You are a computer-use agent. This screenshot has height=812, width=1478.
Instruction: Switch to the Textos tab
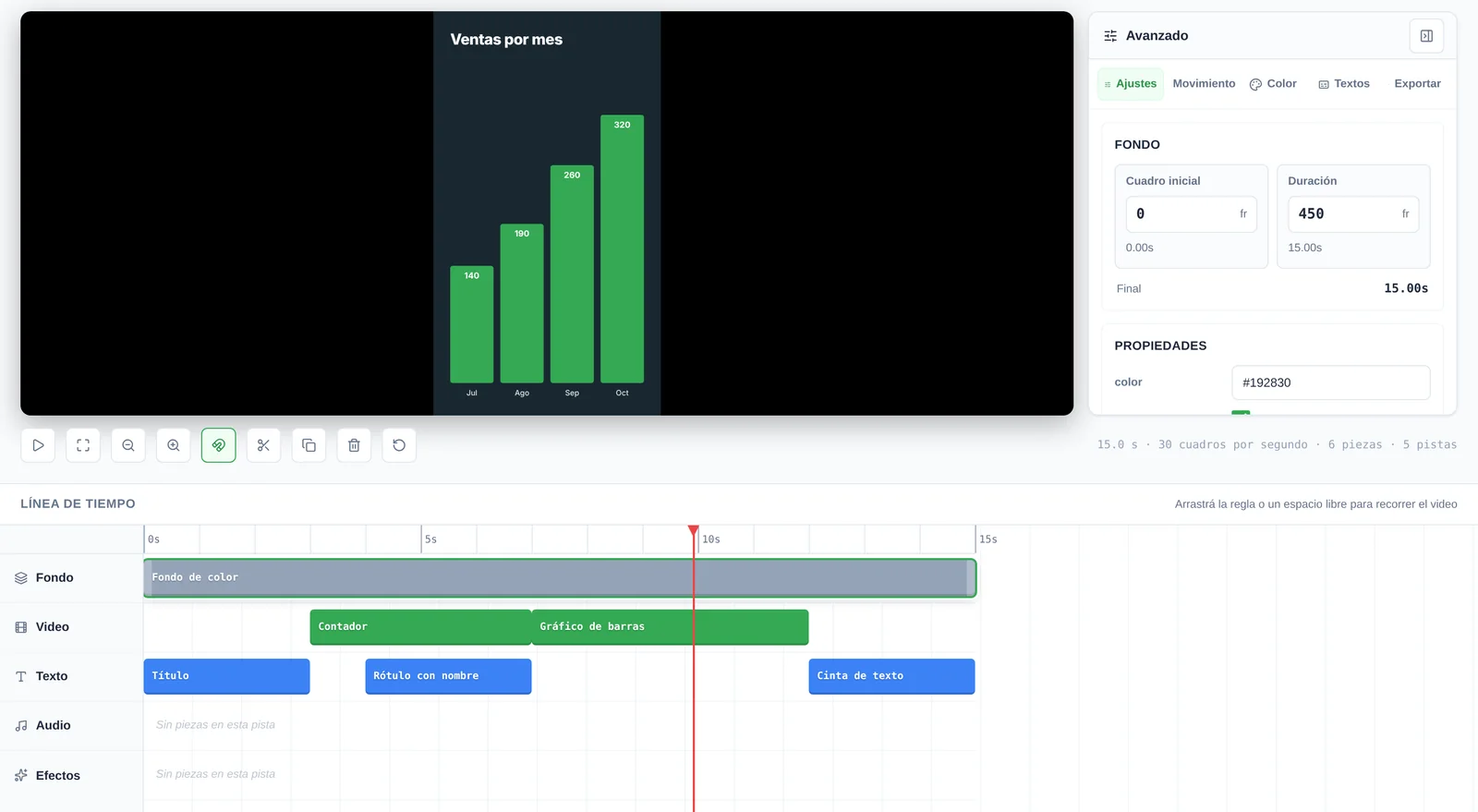pyautogui.click(x=1344, y=83)
